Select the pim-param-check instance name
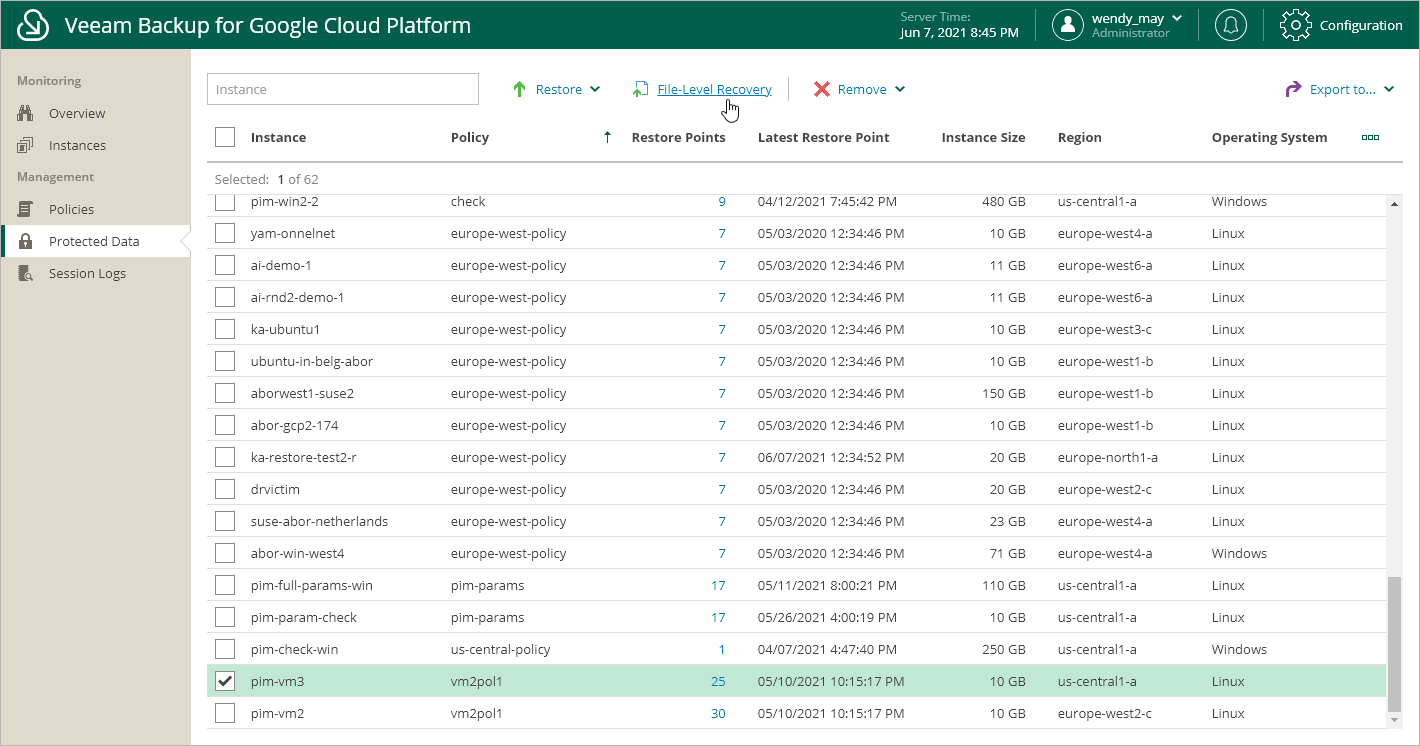The width and height of the screenshot is (1420, 746). pos(304,617)
